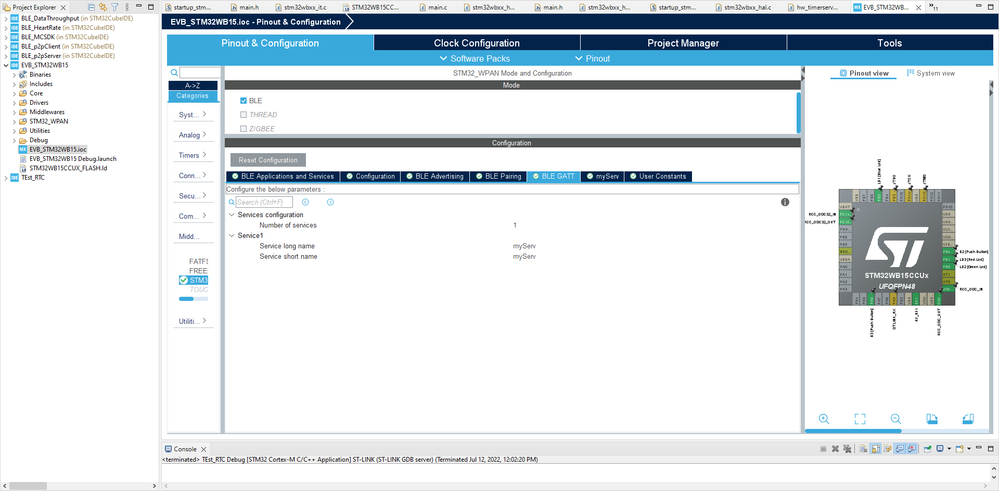This screenshot has width=999, height=491.
Task: Open BLE Pairing tab
Action: [498, 176]
